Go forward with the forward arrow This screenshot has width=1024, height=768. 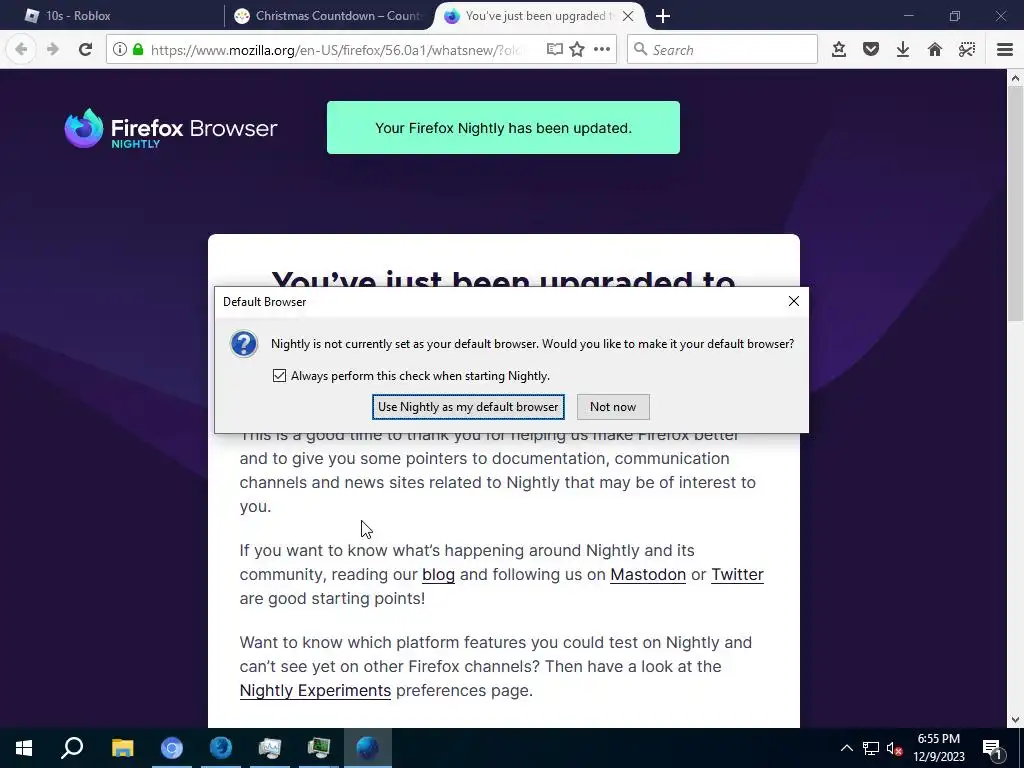53,50
